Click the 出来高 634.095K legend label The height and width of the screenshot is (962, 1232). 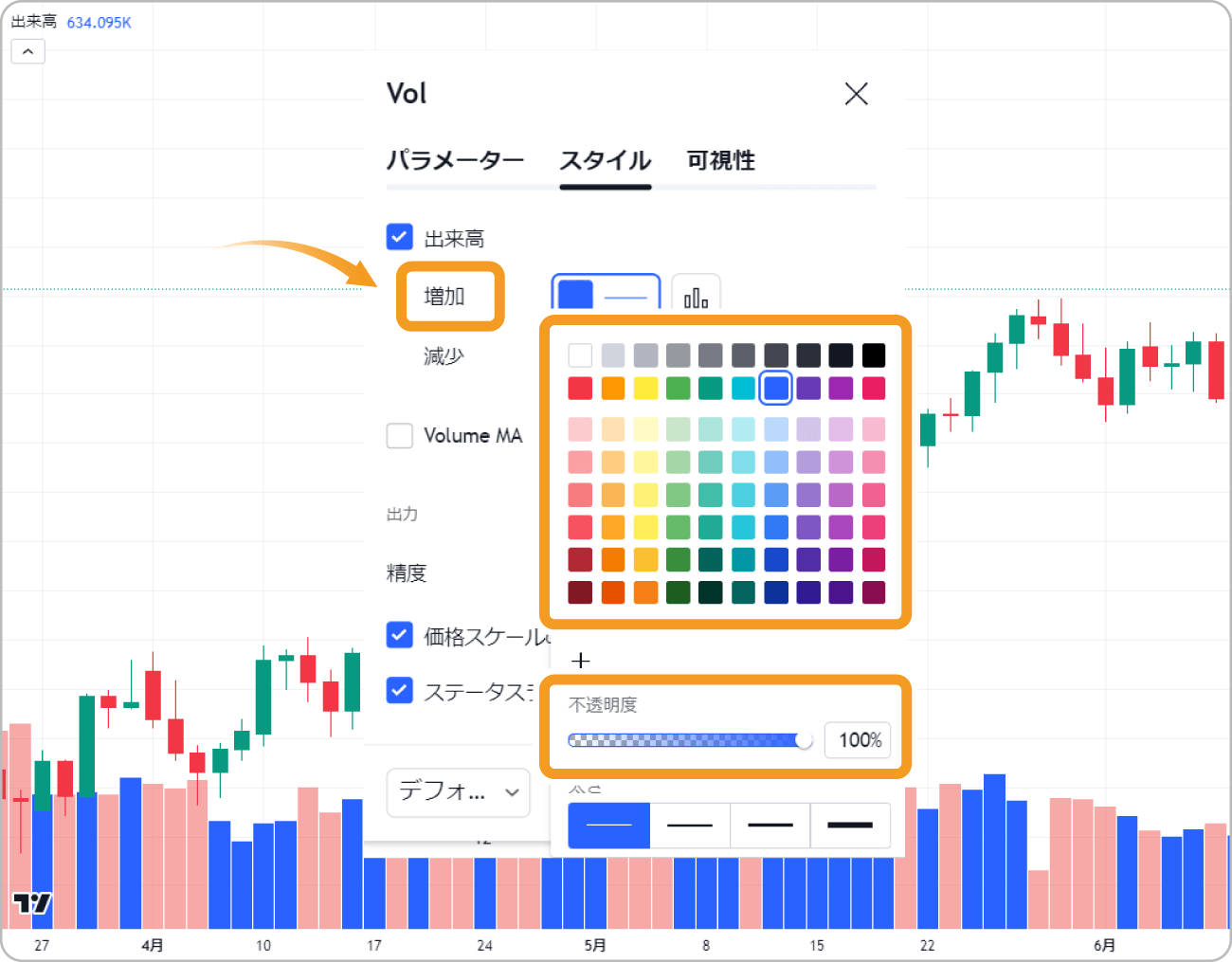click(x=71, y=22)
